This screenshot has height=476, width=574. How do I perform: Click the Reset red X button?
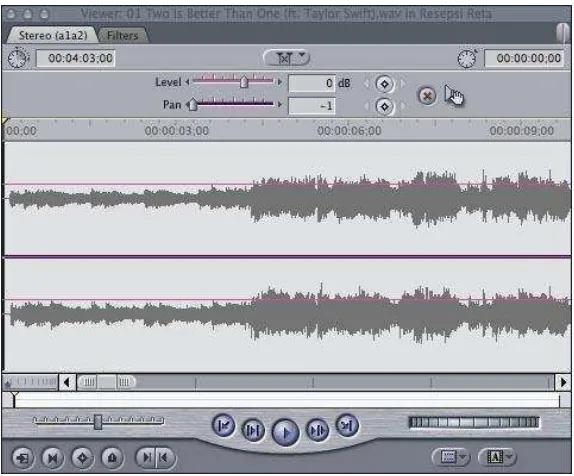coord(427,96)
